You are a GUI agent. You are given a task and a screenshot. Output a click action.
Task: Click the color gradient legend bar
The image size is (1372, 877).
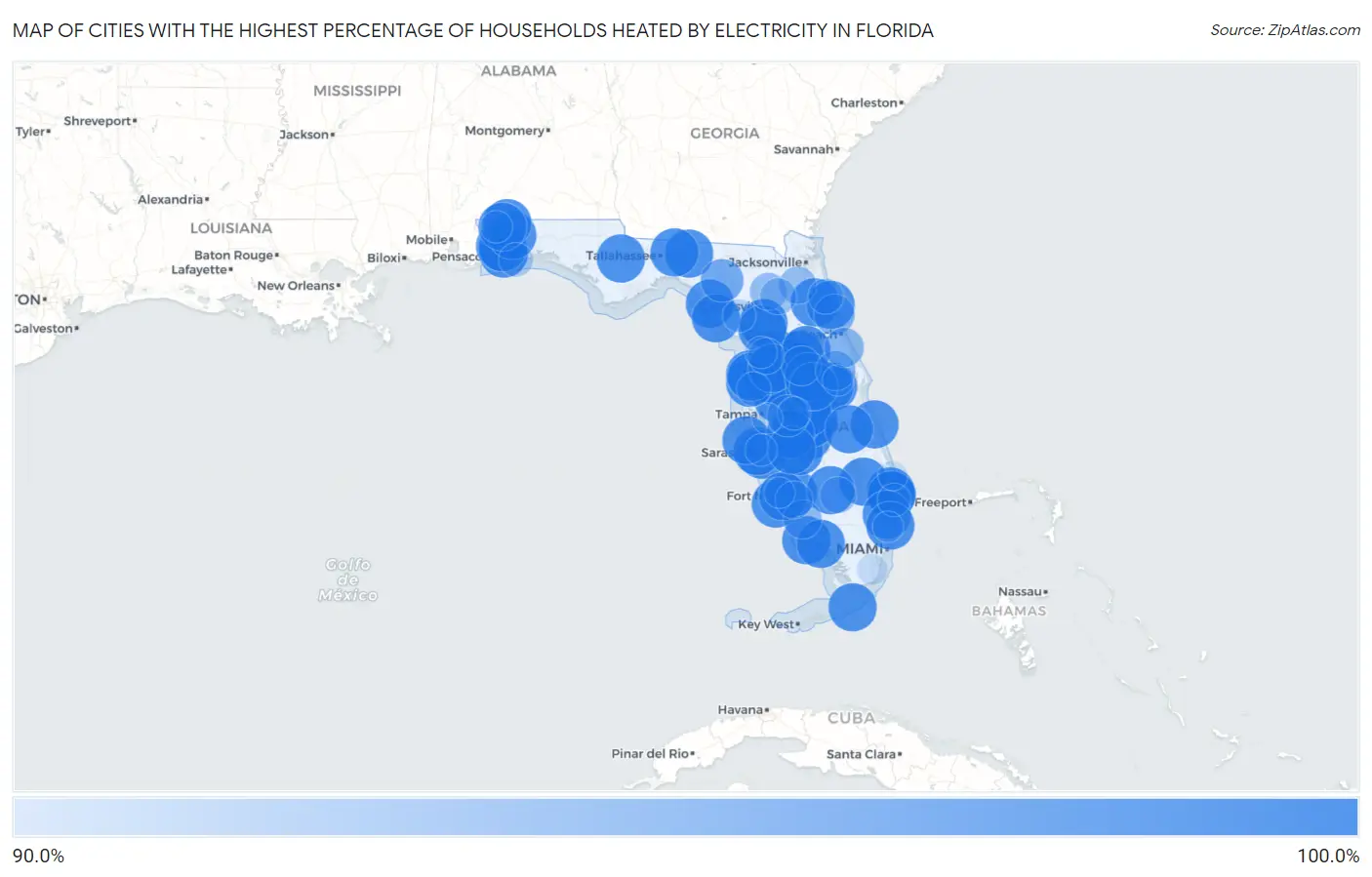(x=685, y=817)
